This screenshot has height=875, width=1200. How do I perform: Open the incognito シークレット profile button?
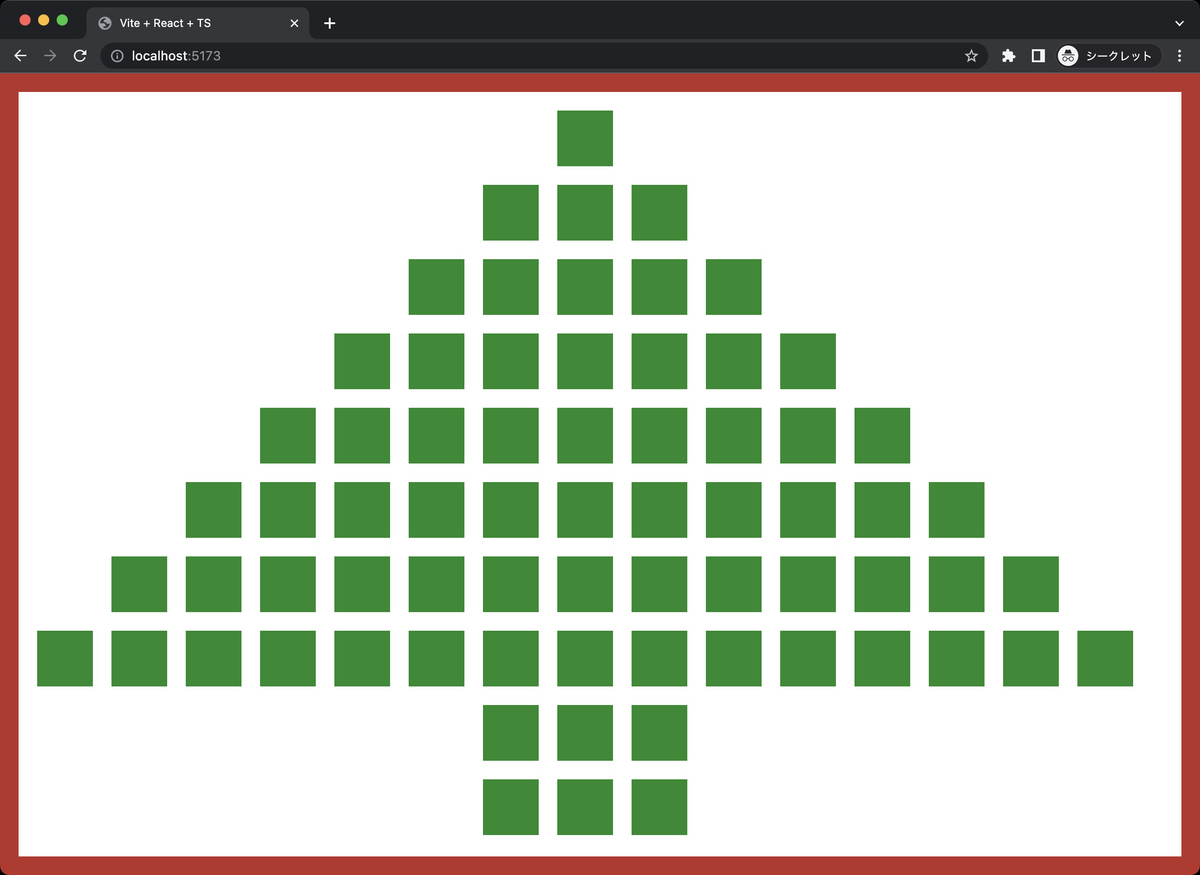coord(1109,56)
